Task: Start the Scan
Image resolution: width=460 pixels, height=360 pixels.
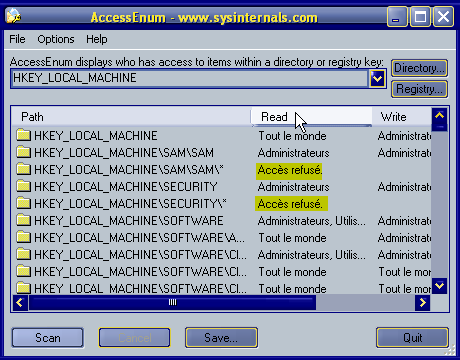Action: 48,338
